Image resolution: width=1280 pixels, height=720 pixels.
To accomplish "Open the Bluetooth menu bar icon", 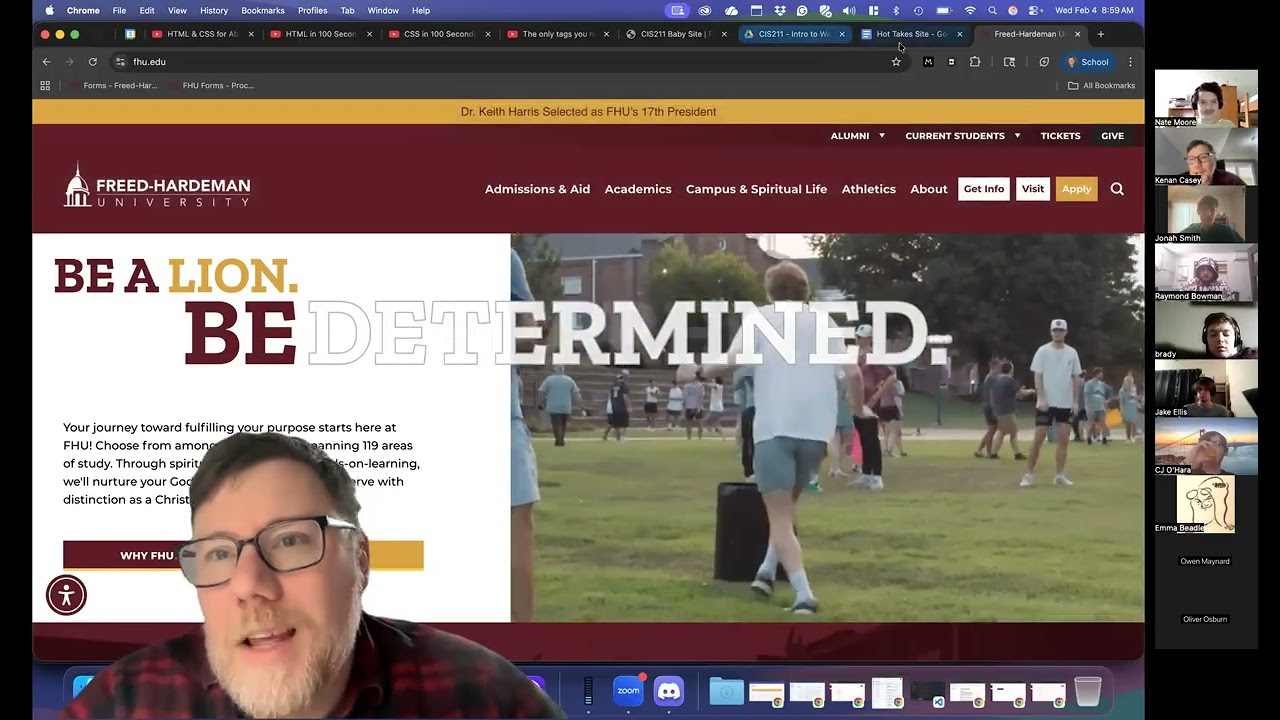I will pyautogui.click(x=895, y=11).
